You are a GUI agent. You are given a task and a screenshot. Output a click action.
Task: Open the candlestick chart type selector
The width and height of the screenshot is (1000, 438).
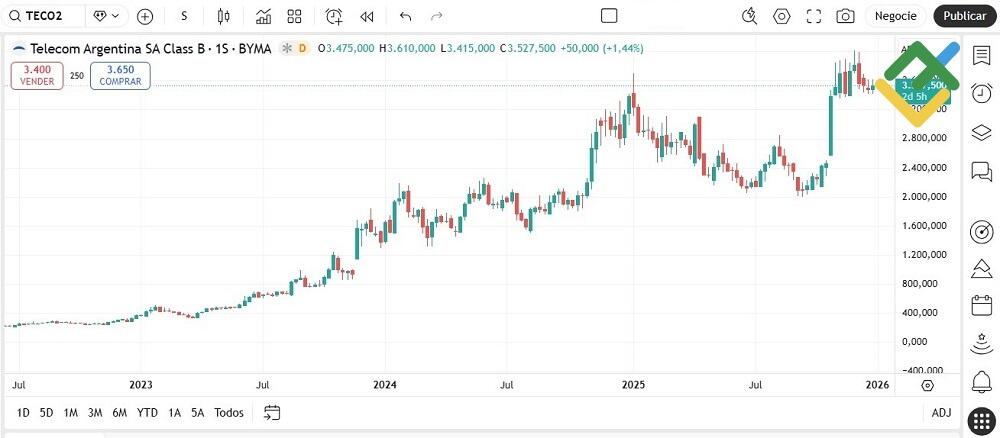[x=223, y=17]
